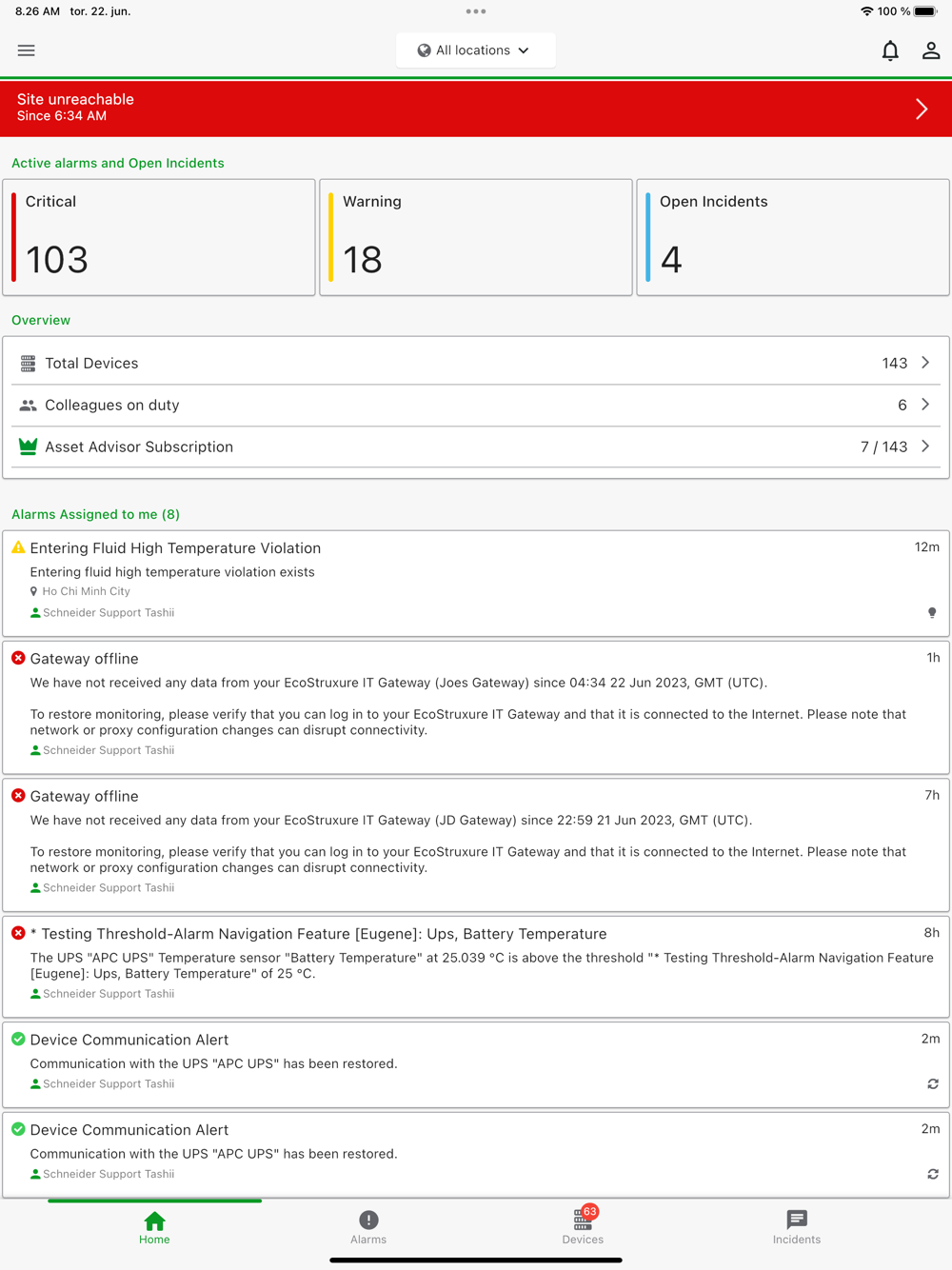The image size is (952, 1270).
Task: Open the JD Gateway offline alarm
Action: coord(476,844)
